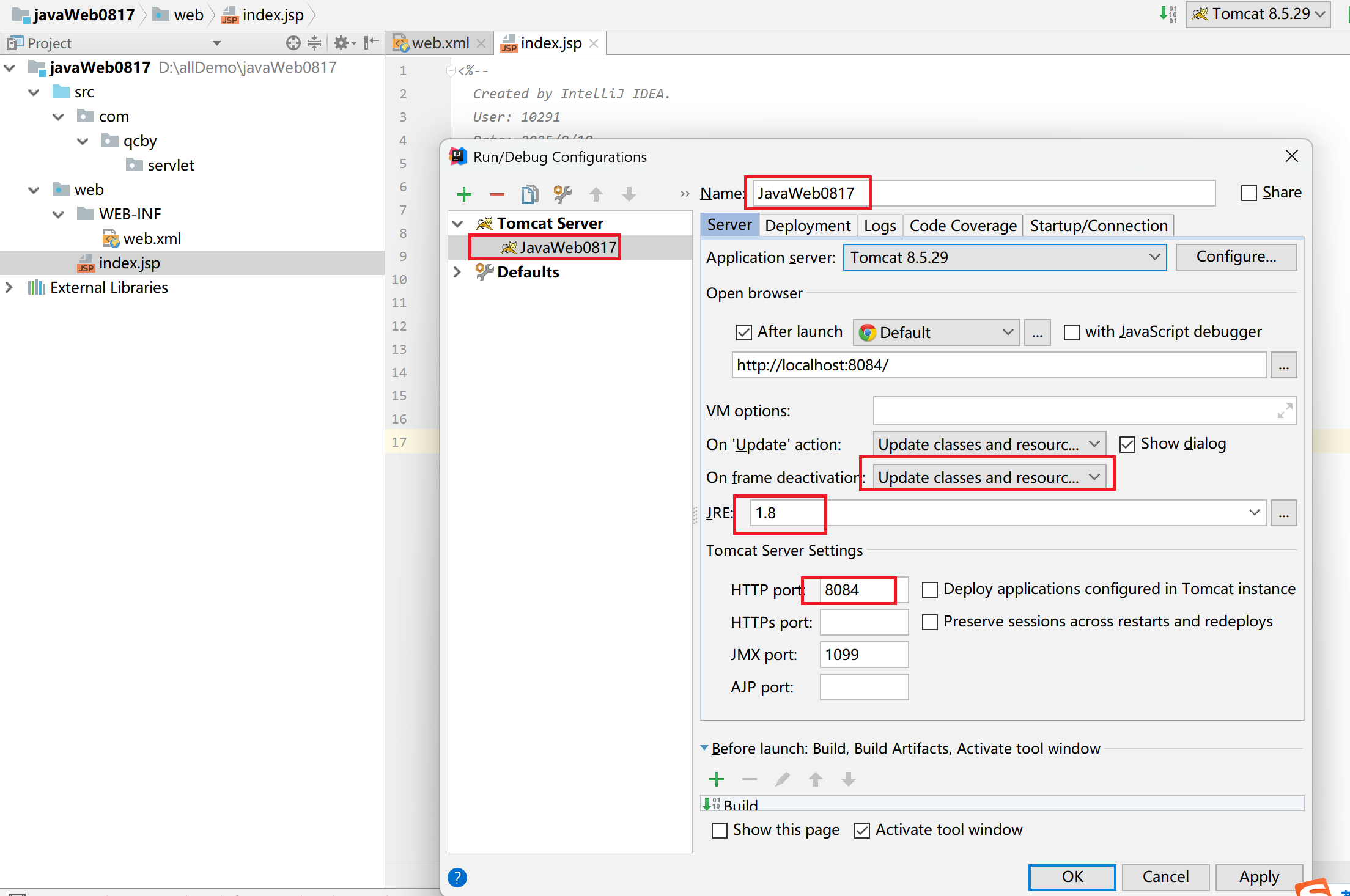
Task: Remove before-launch task minus icon
Action: click(750, 779)
